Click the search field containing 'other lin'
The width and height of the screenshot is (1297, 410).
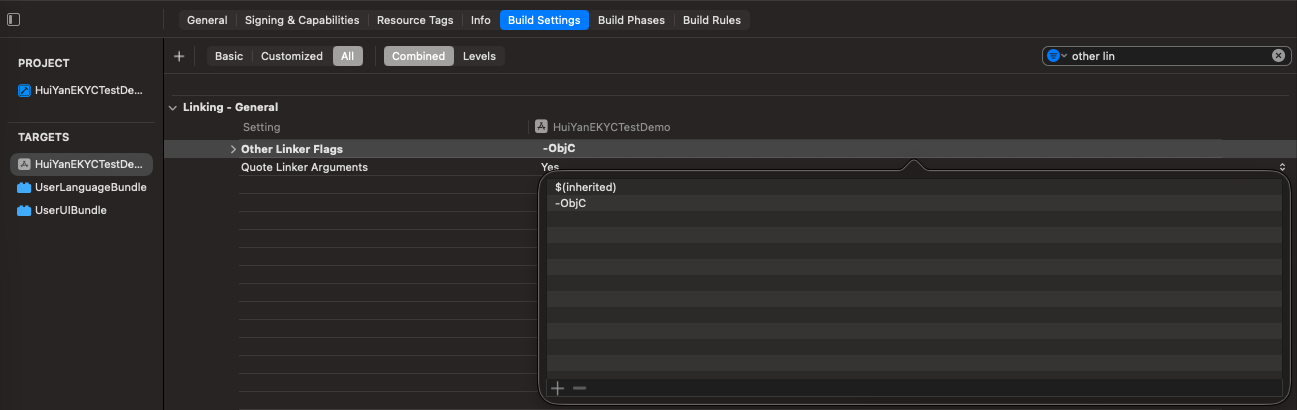click(x=1168, y=56)
